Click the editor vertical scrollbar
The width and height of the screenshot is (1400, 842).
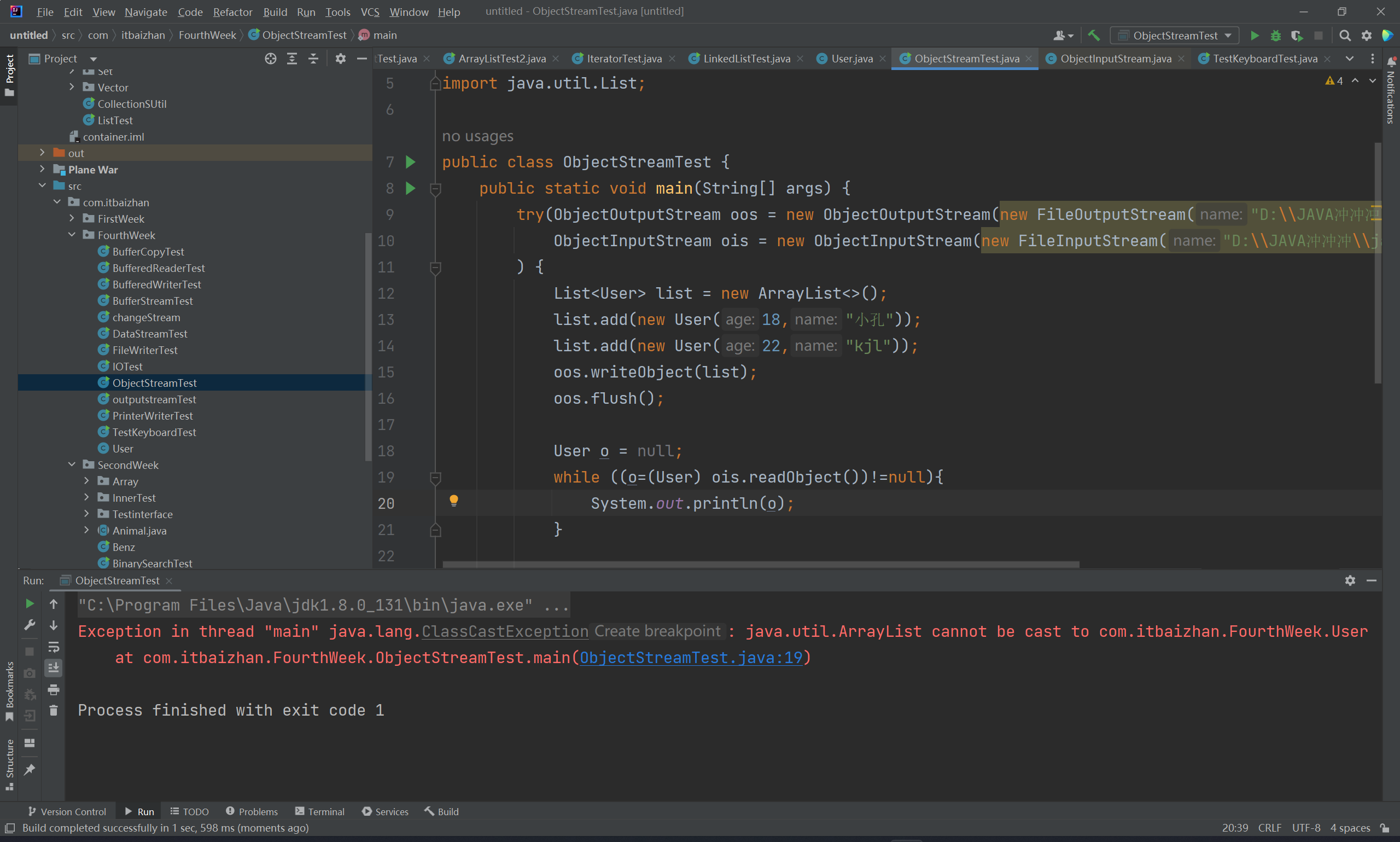1378,263
